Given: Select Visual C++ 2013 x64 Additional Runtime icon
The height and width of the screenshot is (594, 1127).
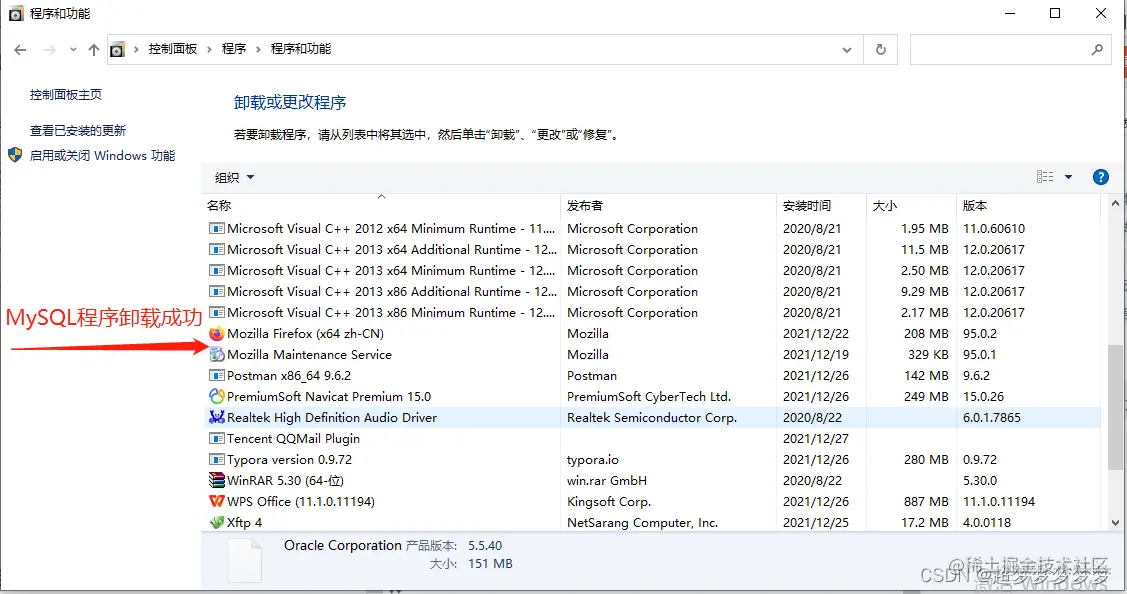Looking at the screenshot, I should tap(216, 250).
